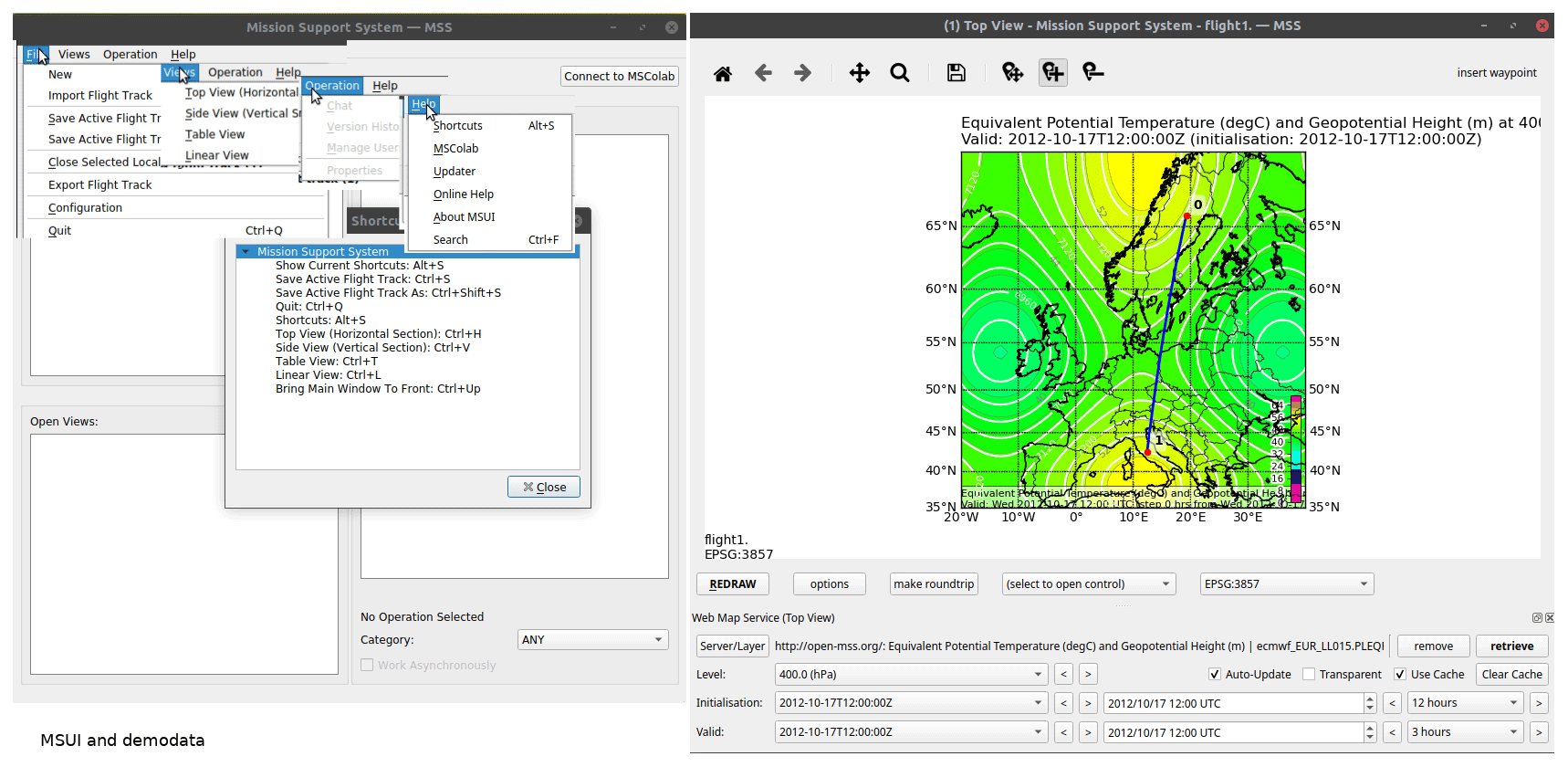The height and width of the screenshot is (767, 1568).
Task: Uncheck the Use Cache option
Action: [1400, 675]
